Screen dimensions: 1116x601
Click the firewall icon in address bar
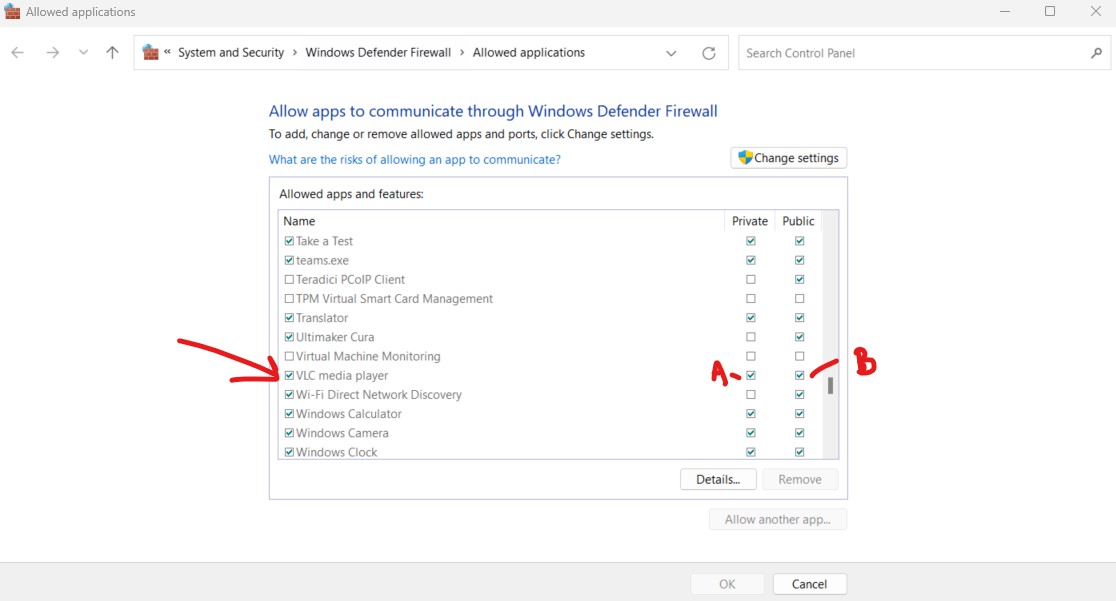[150, 53]
